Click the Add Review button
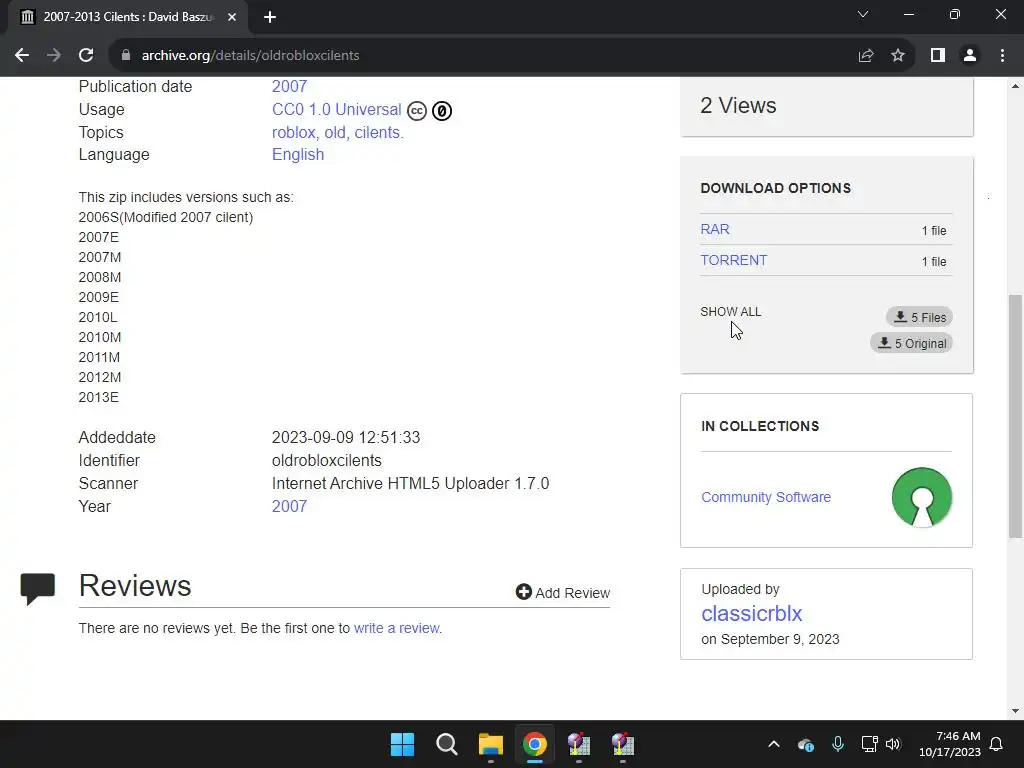 click(x=563, y=592)
